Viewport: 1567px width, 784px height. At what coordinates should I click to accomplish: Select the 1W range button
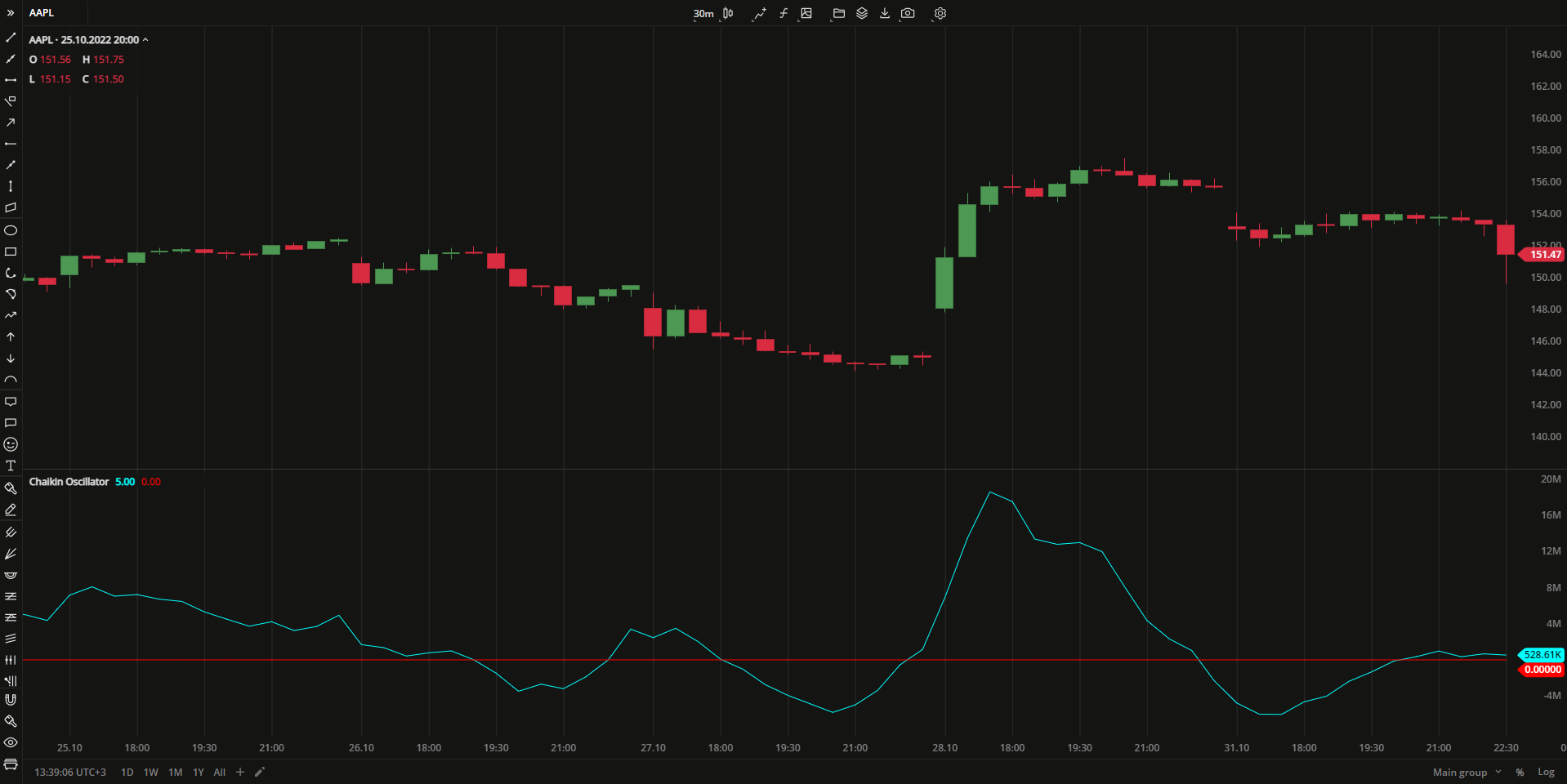[x=151, y=772]
